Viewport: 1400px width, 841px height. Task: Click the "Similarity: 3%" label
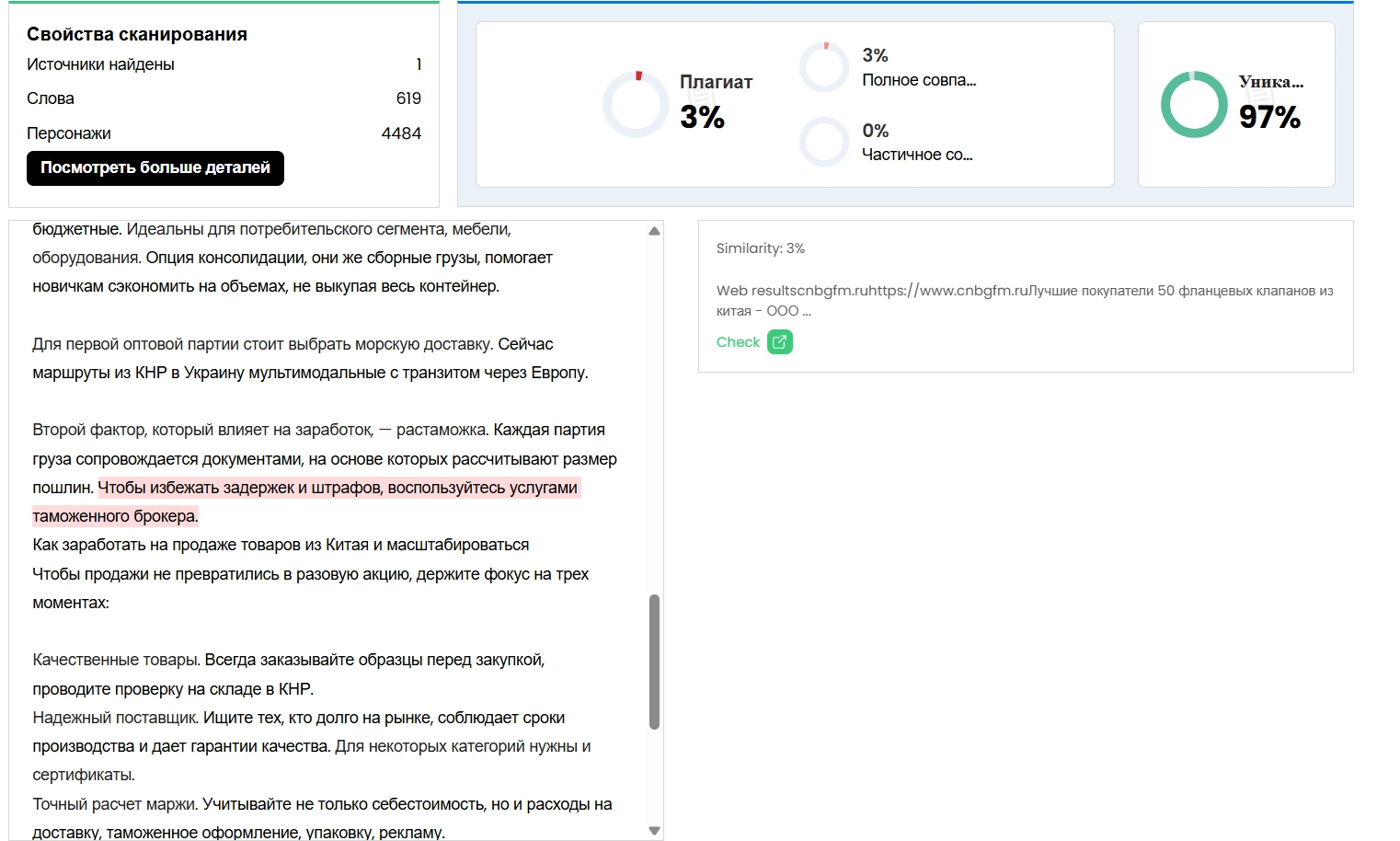[x=760, y=248]
